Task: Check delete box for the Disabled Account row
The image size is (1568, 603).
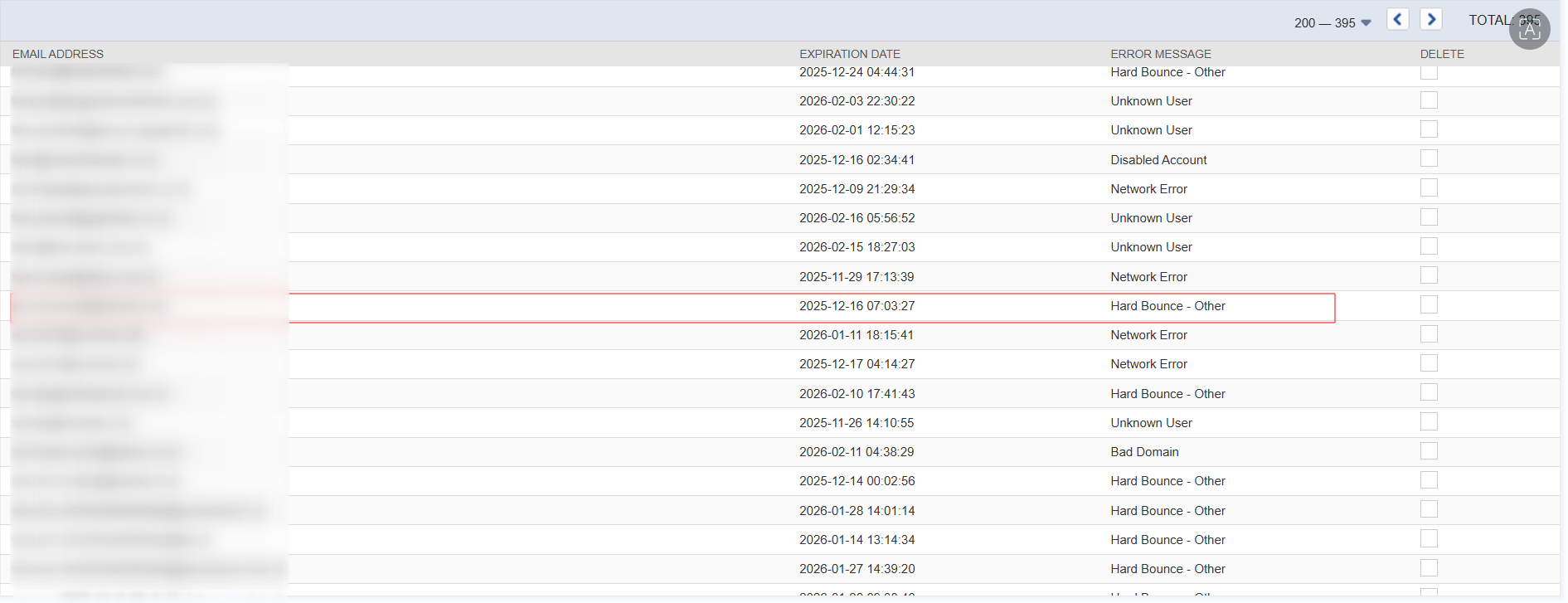Action: pyautogui.click(x=1428, y=158)
